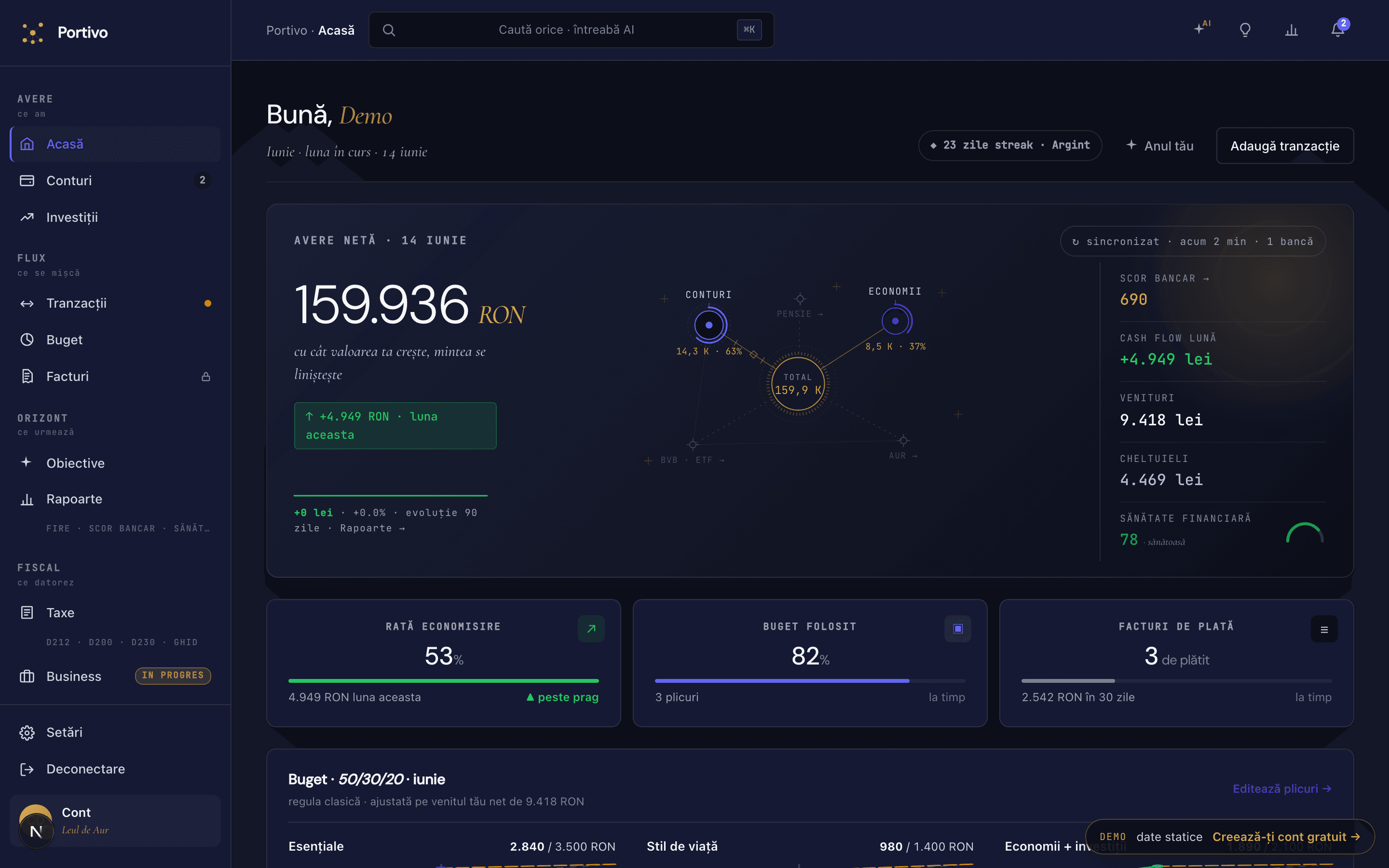Viewport: 1389px width, 868px height.
Task: Open Obiective in the sidebar
Action: point(115,463)
